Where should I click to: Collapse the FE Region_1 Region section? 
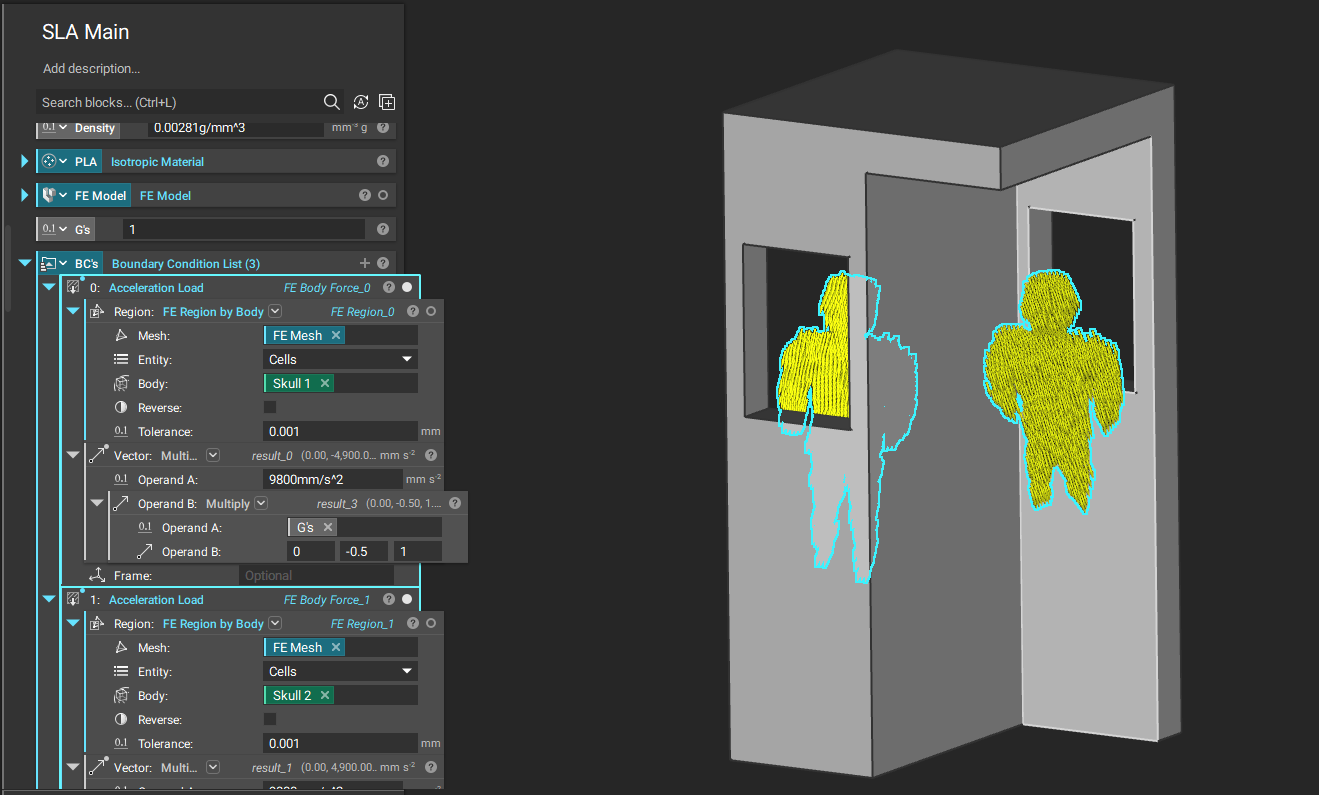(x=73, y=623)
